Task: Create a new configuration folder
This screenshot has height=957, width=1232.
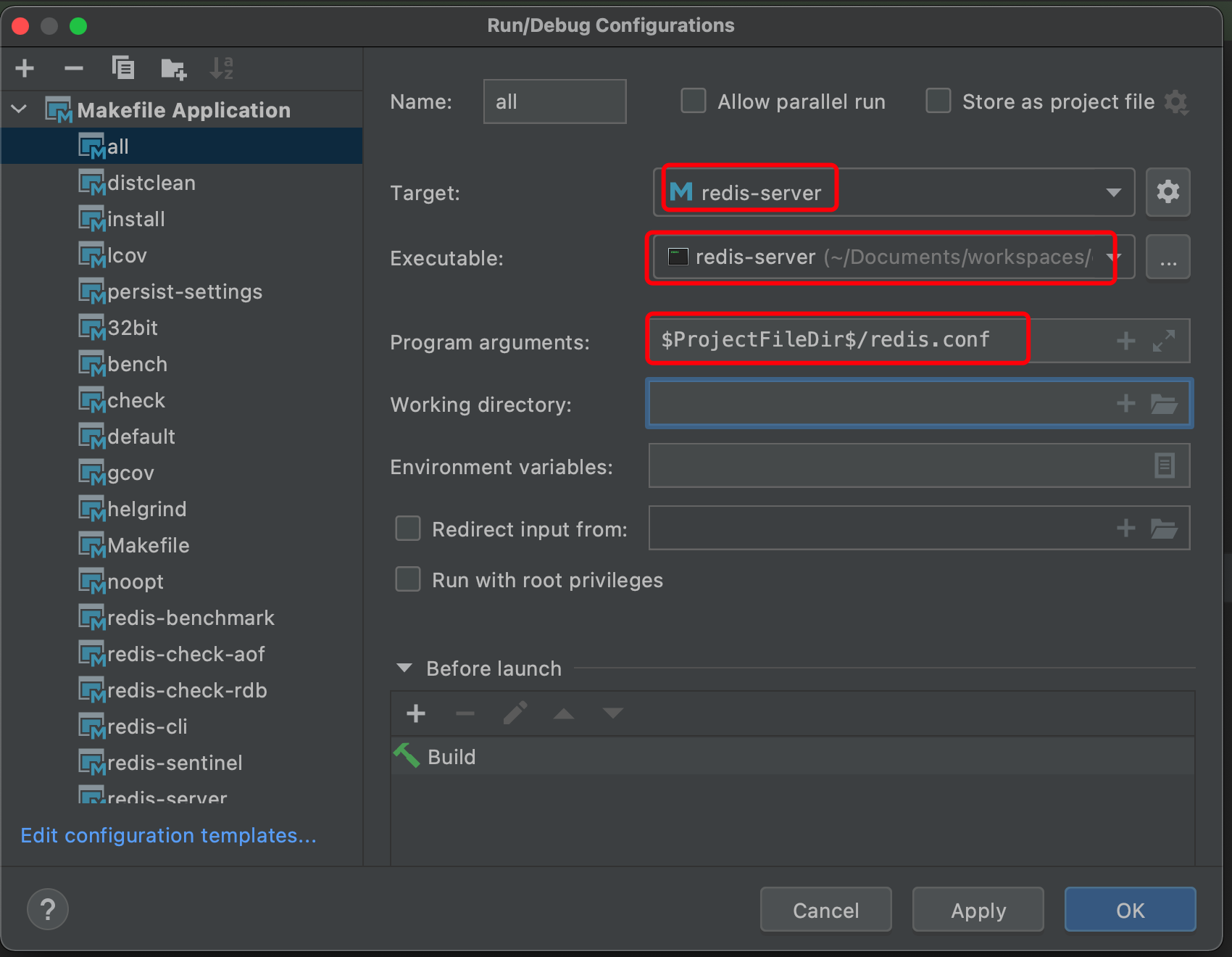Action: 173,69
